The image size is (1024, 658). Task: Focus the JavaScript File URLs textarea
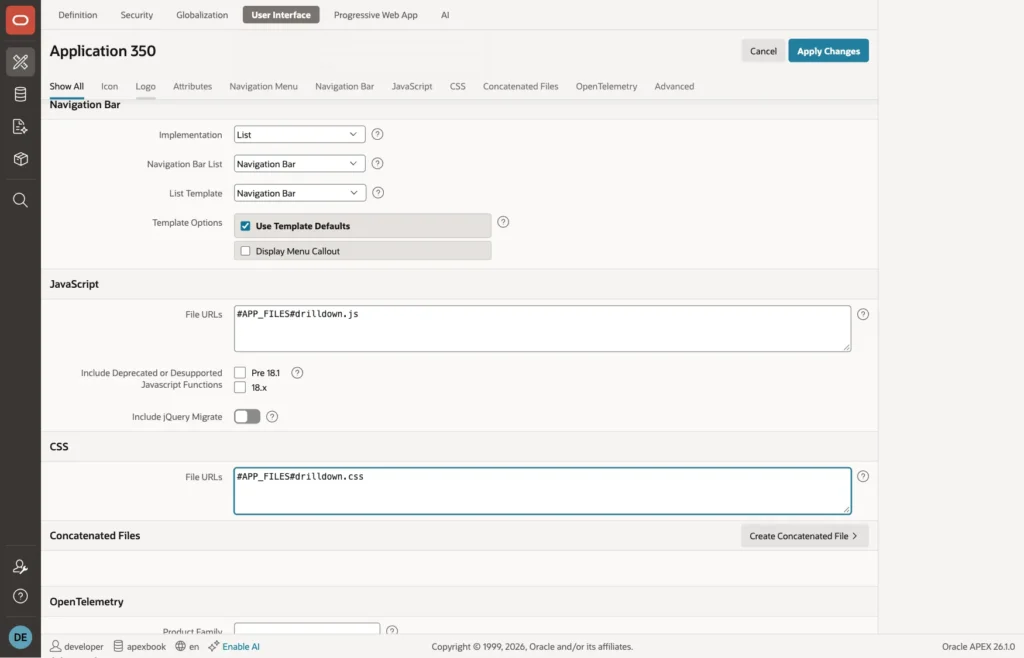coord(542,328)
